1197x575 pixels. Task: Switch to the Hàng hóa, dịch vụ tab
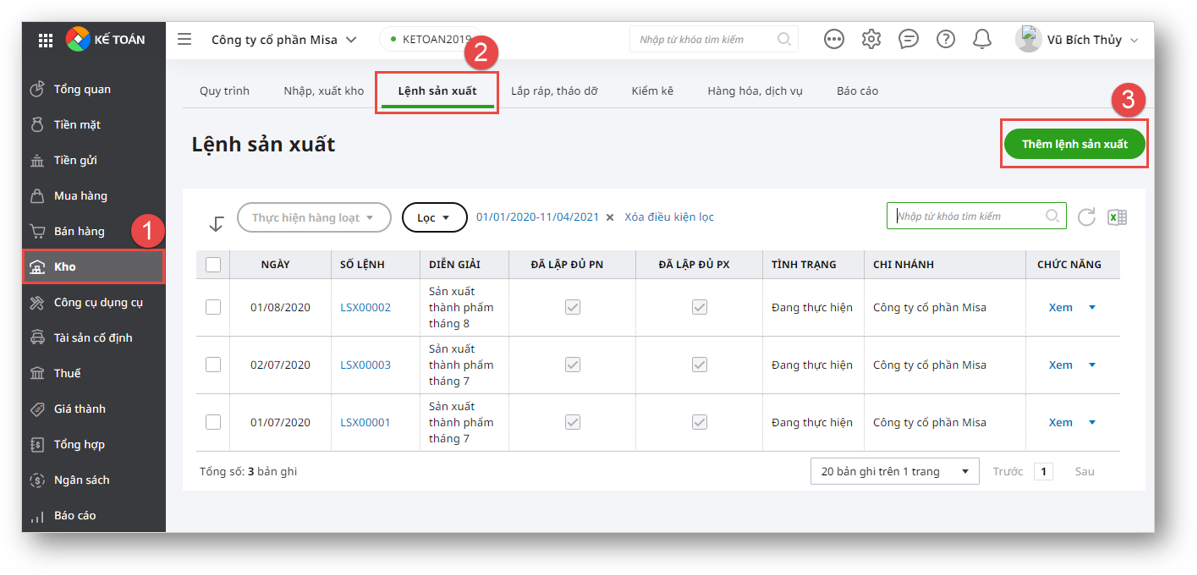(755, 91)
